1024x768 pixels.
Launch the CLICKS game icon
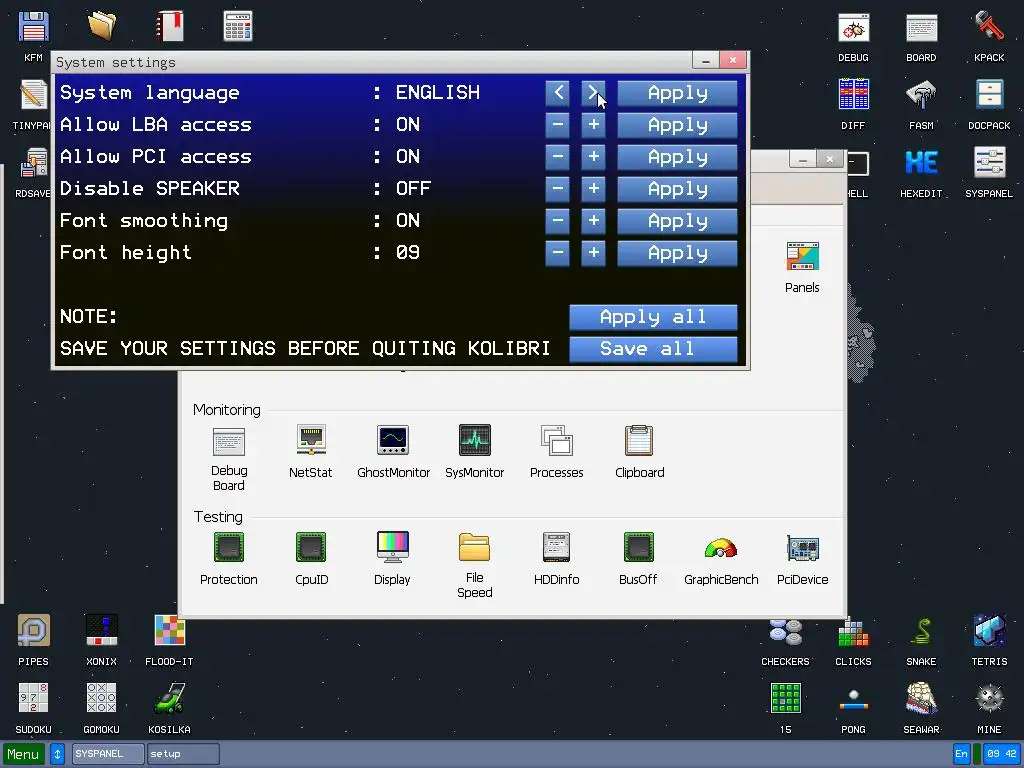pos(853,632)
